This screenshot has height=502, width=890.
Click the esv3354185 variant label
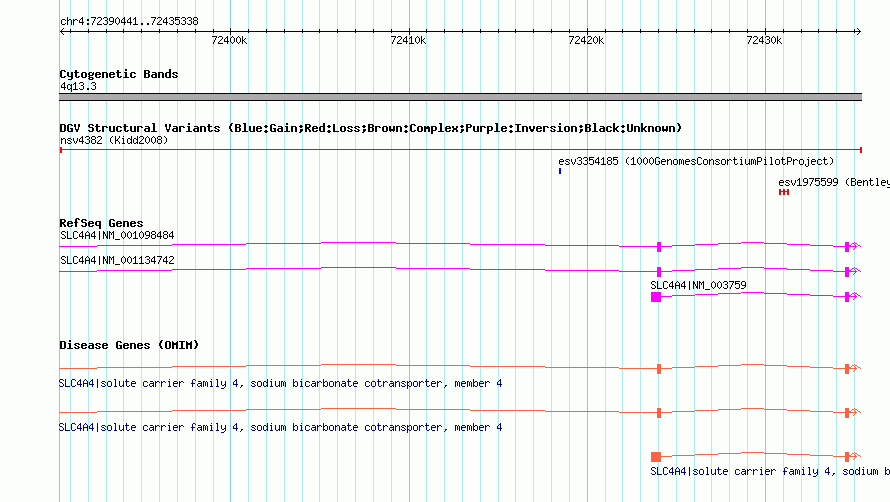click(x=696, y=161)
